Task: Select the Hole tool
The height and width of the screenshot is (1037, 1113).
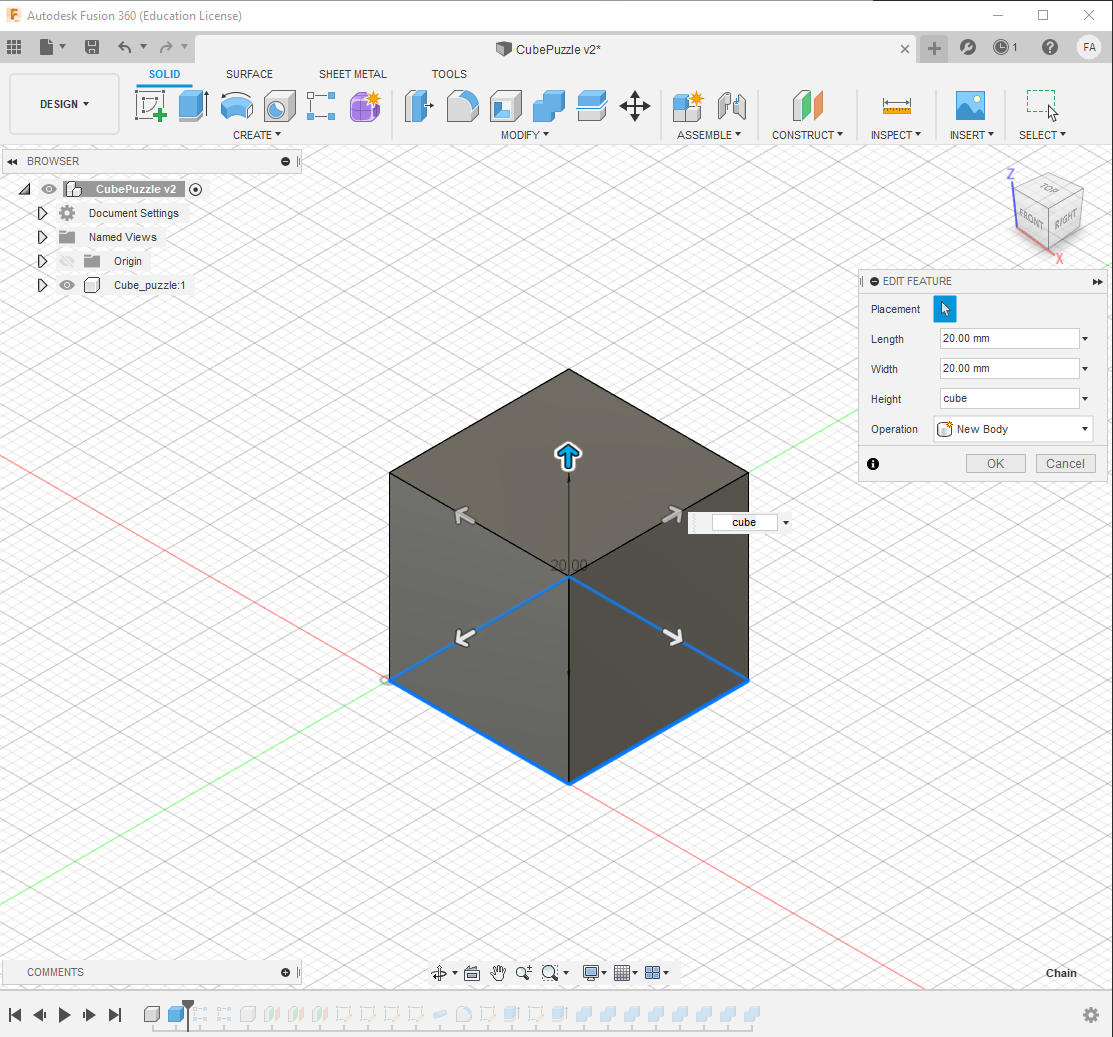Action: tap(279, 106)
